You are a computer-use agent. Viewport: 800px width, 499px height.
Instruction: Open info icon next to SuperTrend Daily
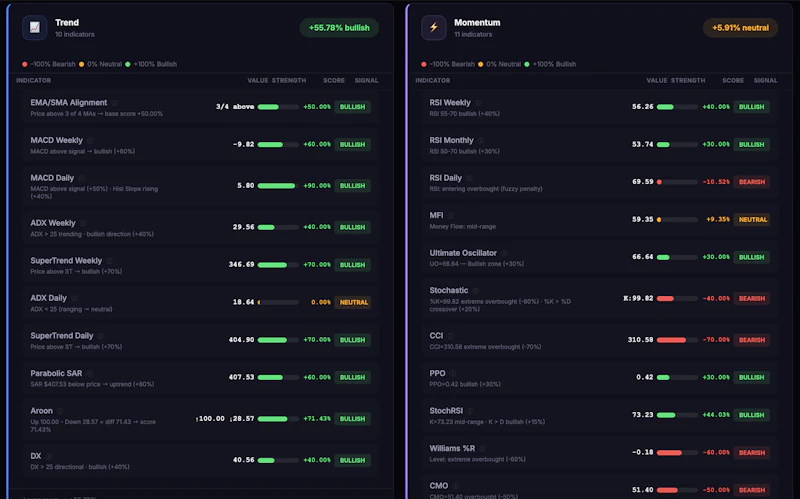pyautogui.click(x=101, y=336)
